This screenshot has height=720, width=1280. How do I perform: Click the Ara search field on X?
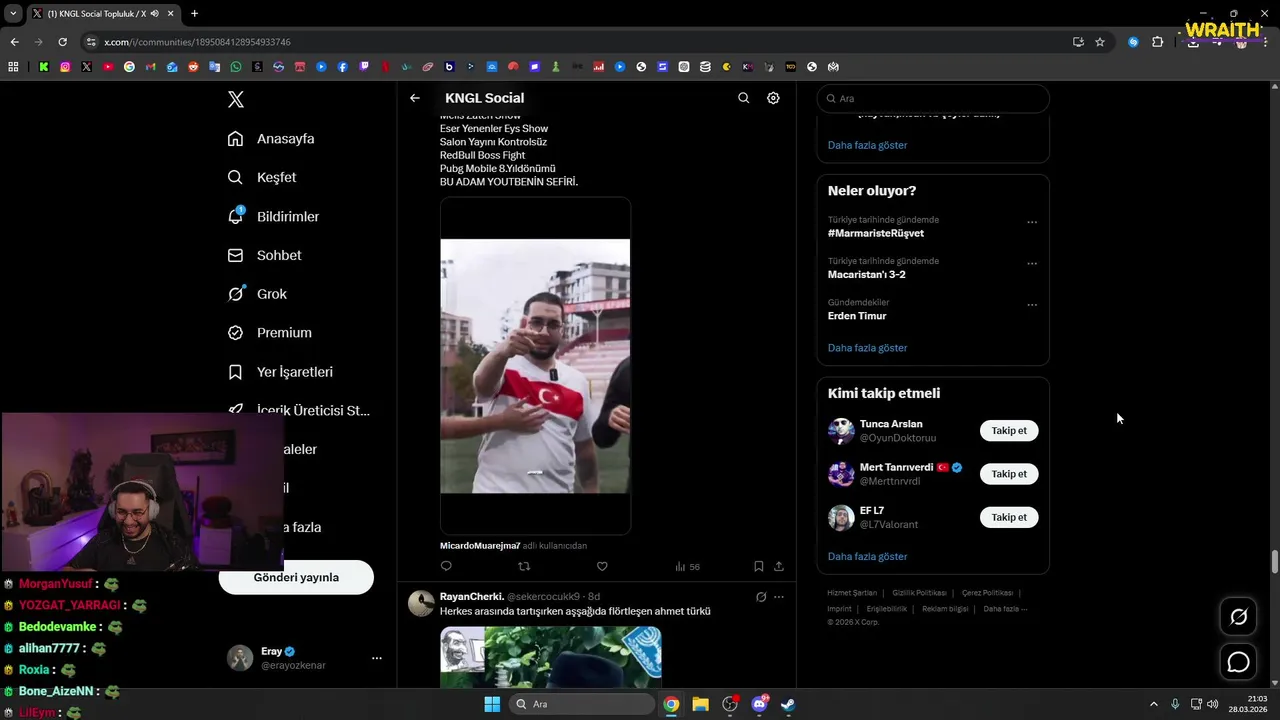click(933, 99)
